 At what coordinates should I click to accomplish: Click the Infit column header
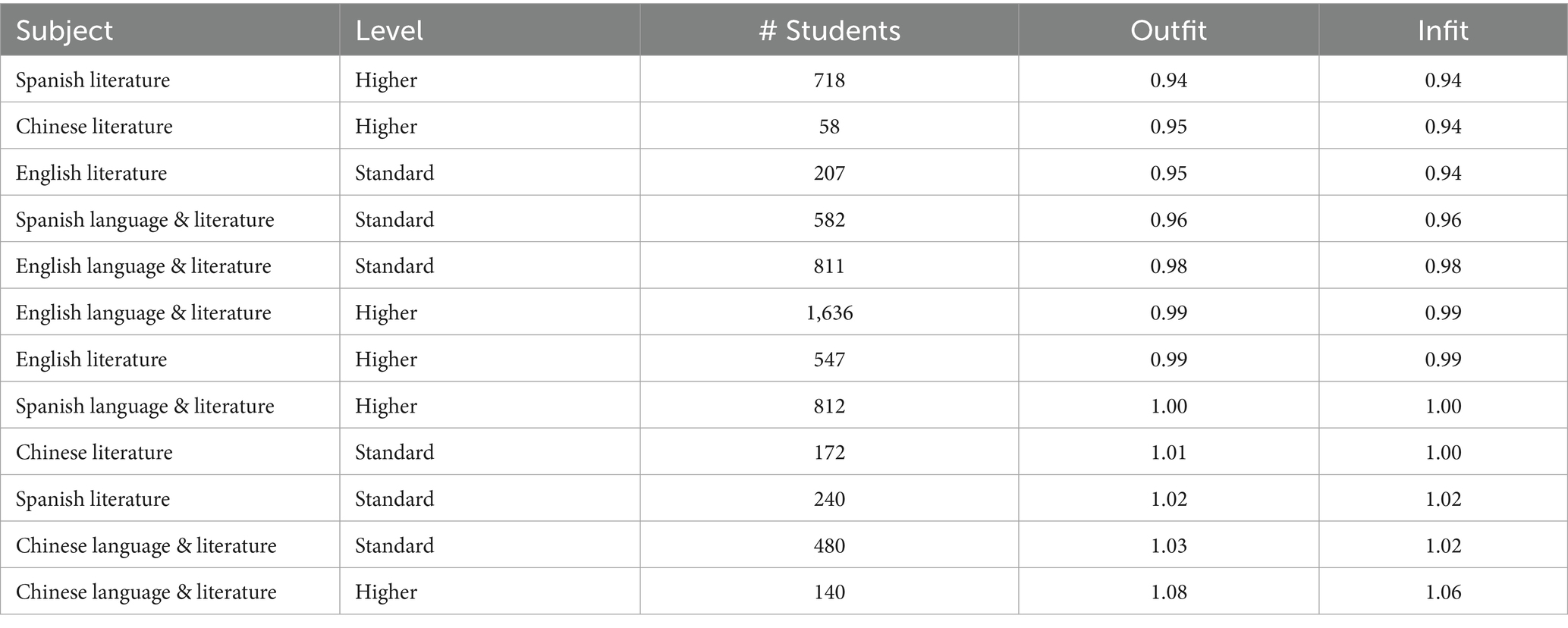tap(1443, 30)
